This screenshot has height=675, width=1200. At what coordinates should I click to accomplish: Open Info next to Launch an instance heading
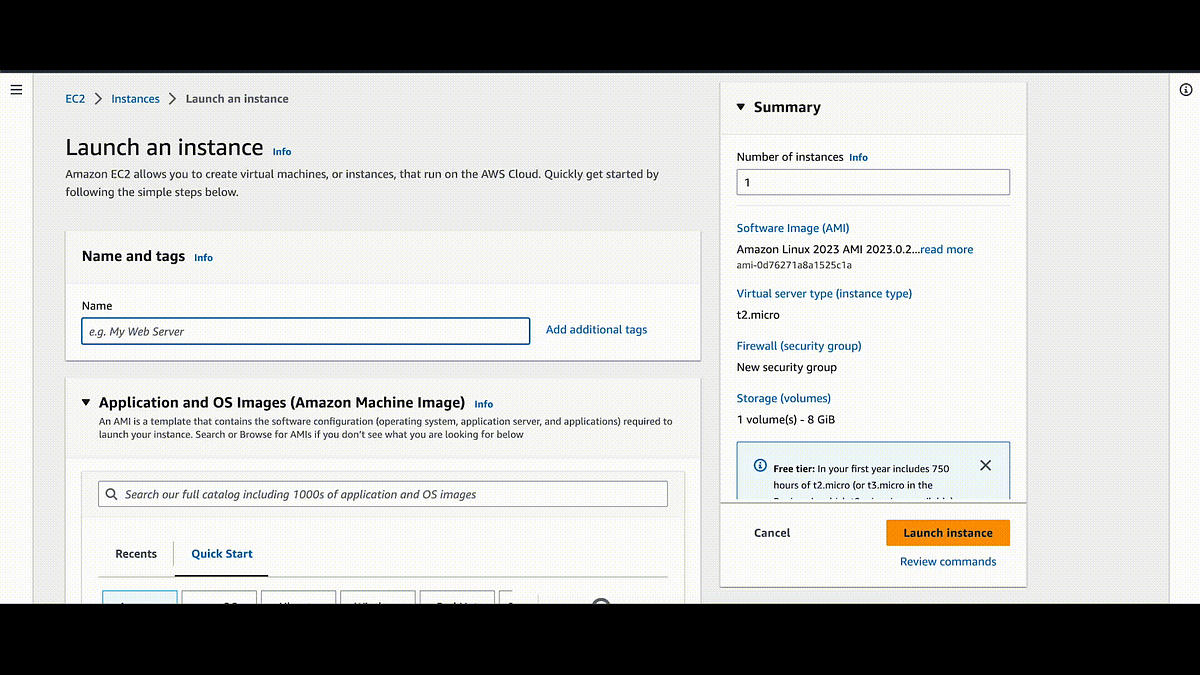coord(281,151)
